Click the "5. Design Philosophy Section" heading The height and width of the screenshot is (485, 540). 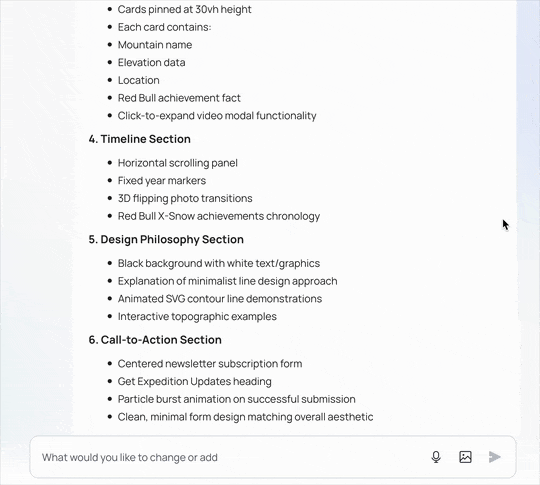[166, 239]
